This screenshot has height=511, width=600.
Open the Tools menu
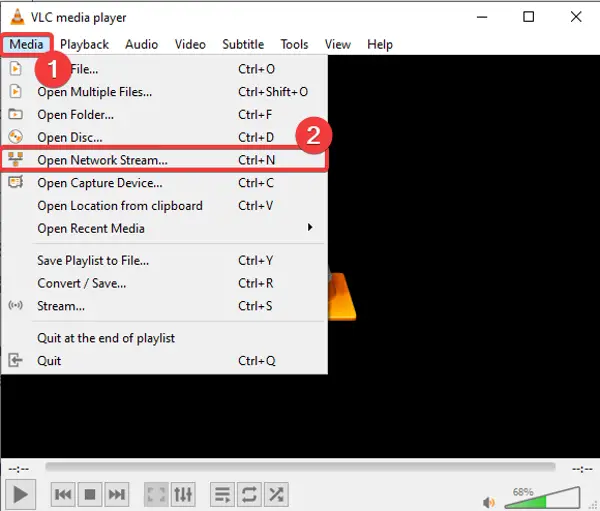point(294,44)
